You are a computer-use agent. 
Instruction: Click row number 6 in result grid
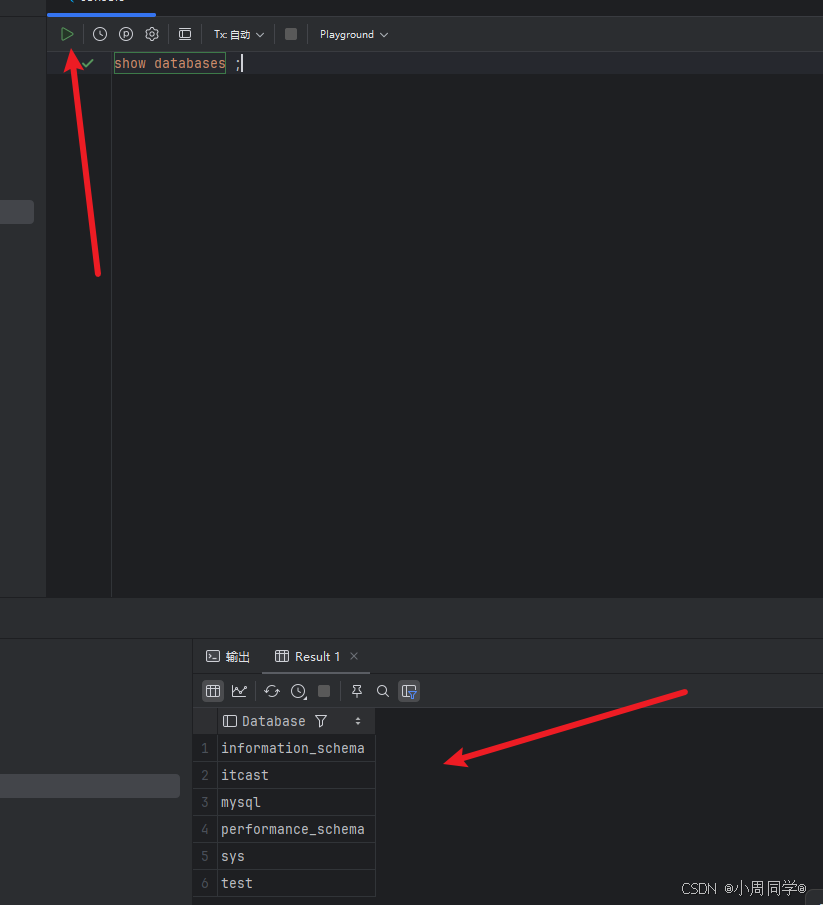(x=205, y=884)
